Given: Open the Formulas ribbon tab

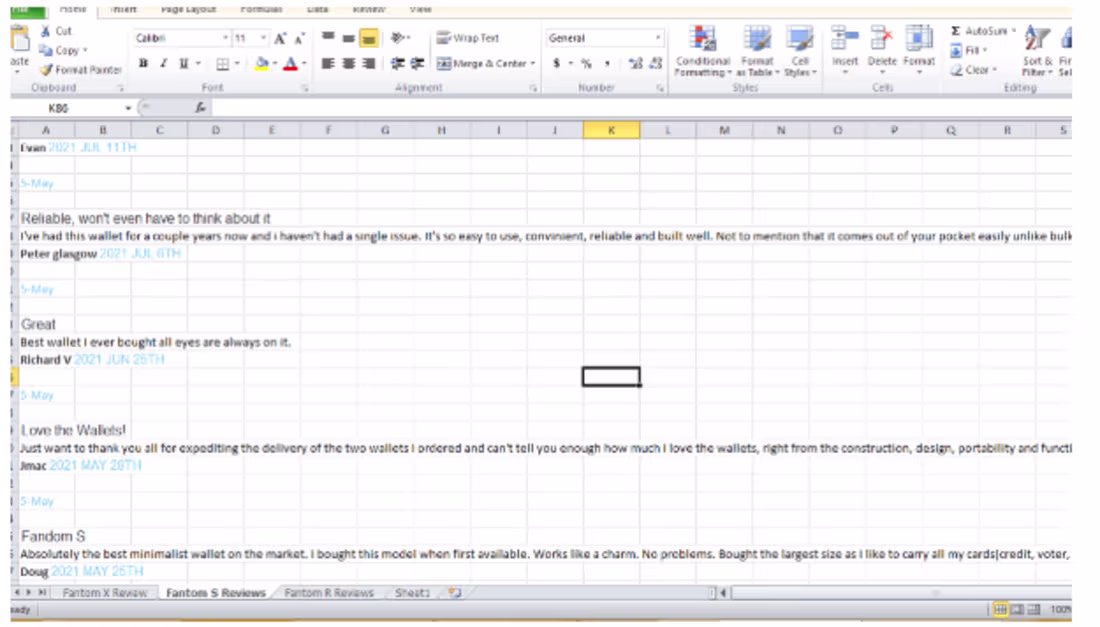Looking at the screenshot, I should pyautogui.click(x=261, y=9).
